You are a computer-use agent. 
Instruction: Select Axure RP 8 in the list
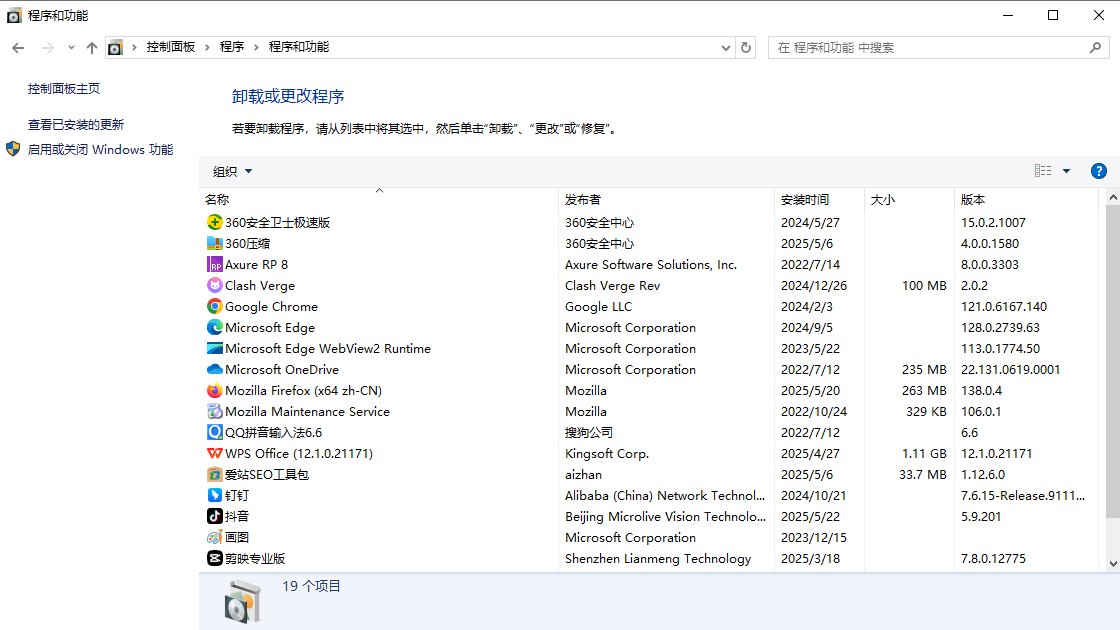pos(256,264)
